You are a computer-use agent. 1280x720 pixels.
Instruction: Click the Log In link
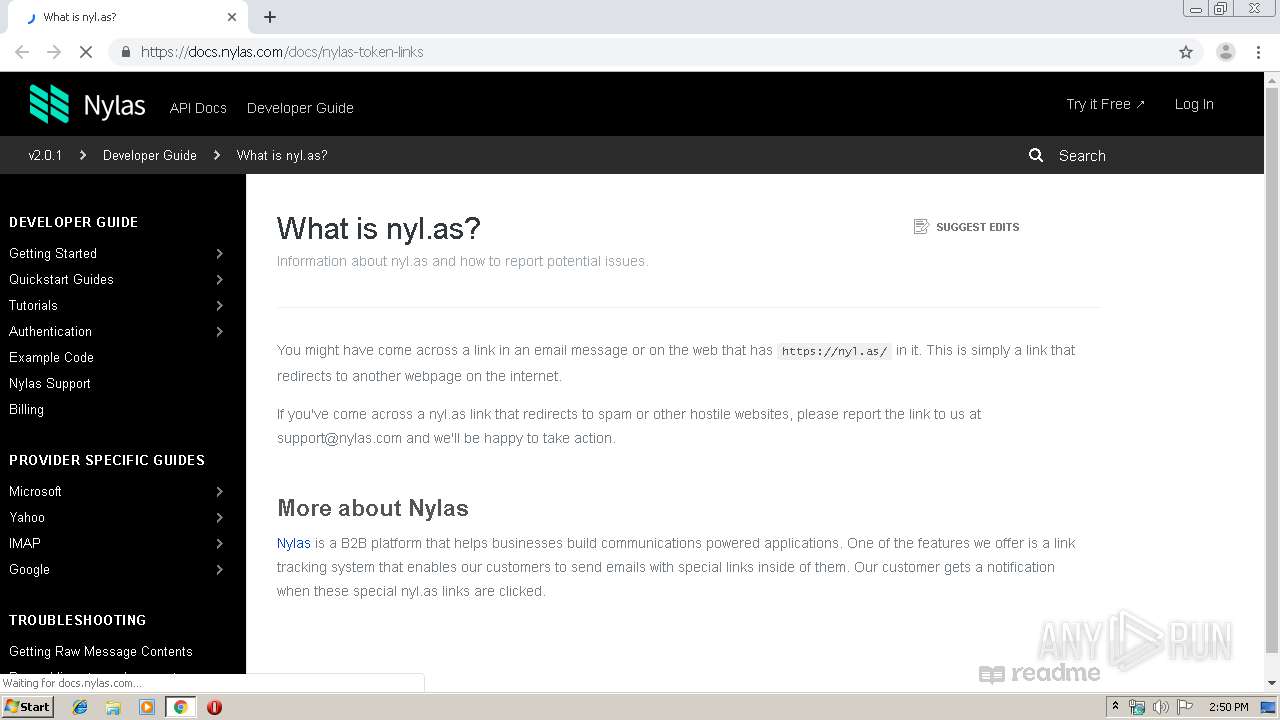point(1194,104)
